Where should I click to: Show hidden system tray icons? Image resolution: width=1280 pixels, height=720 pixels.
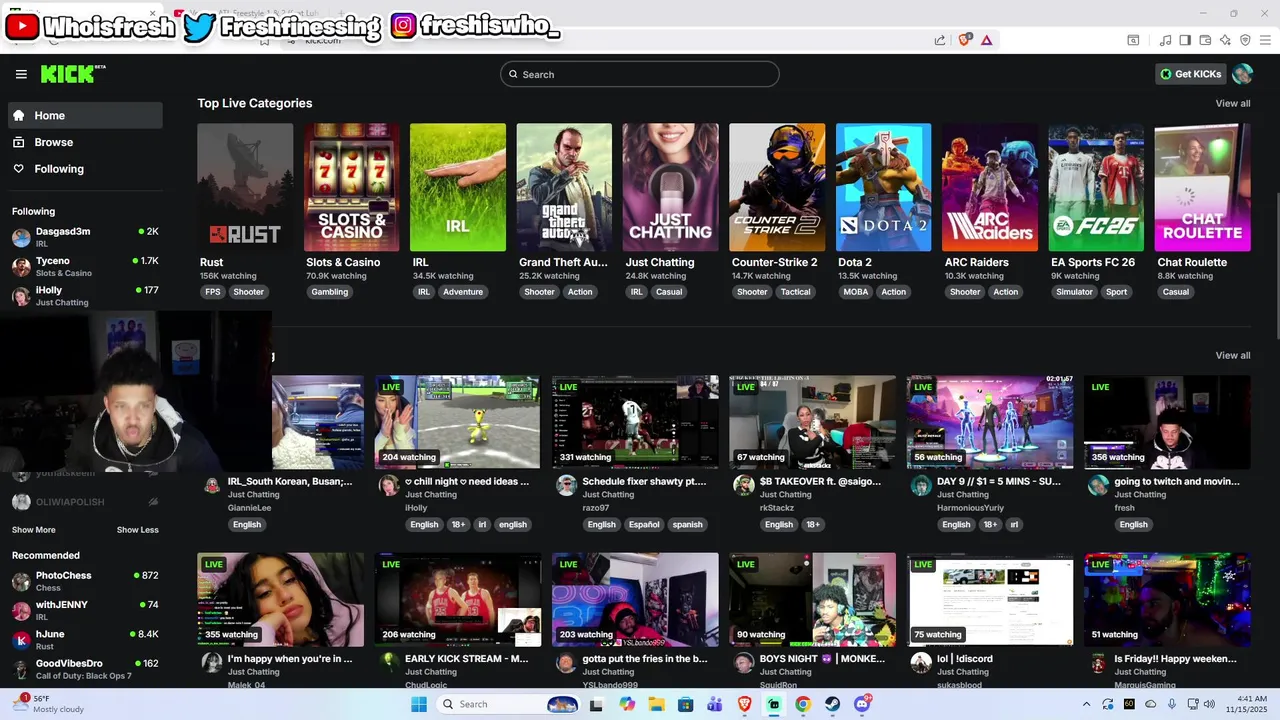tap(1086, 704)
